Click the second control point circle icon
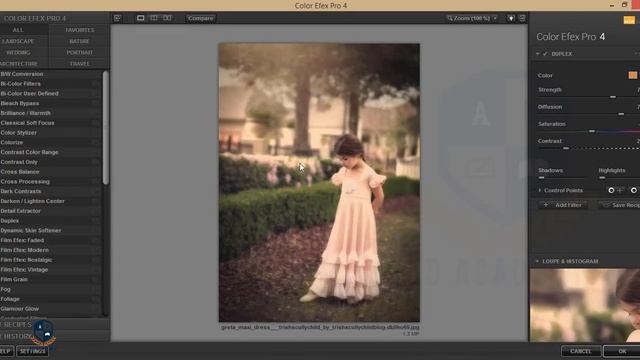This screenshot has width=640, height=360. [633, 190]
